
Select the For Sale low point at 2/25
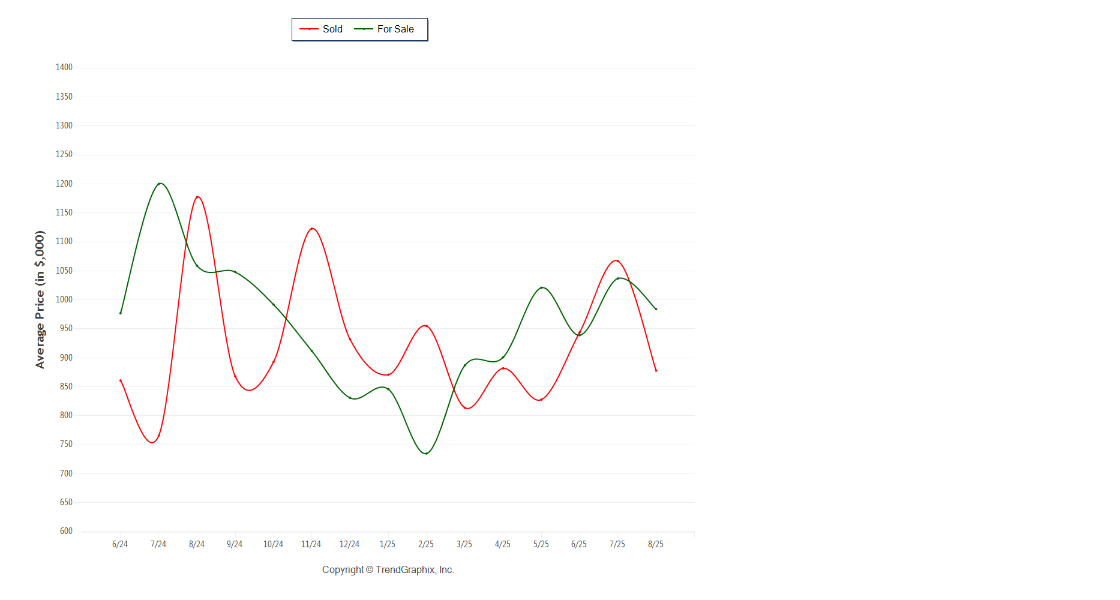(x=426, y=453)
